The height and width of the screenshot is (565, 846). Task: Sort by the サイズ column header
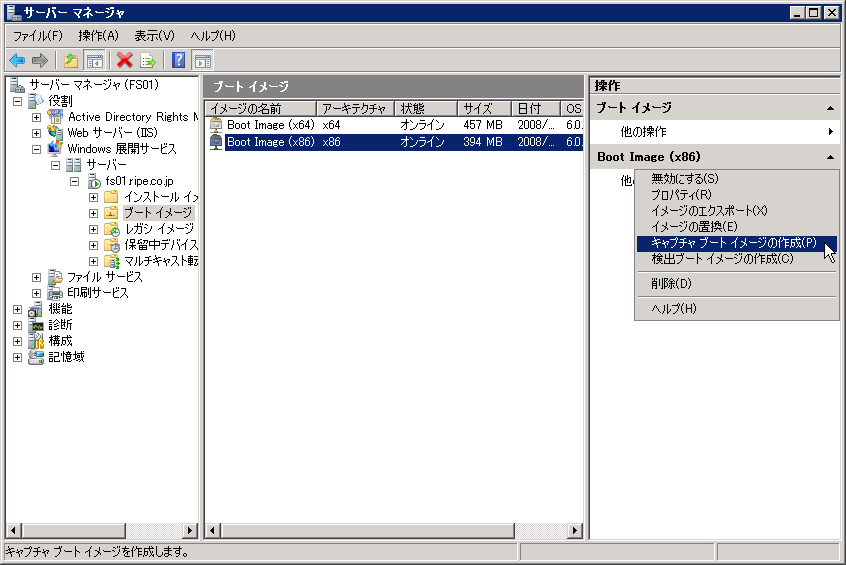(485, 108)
